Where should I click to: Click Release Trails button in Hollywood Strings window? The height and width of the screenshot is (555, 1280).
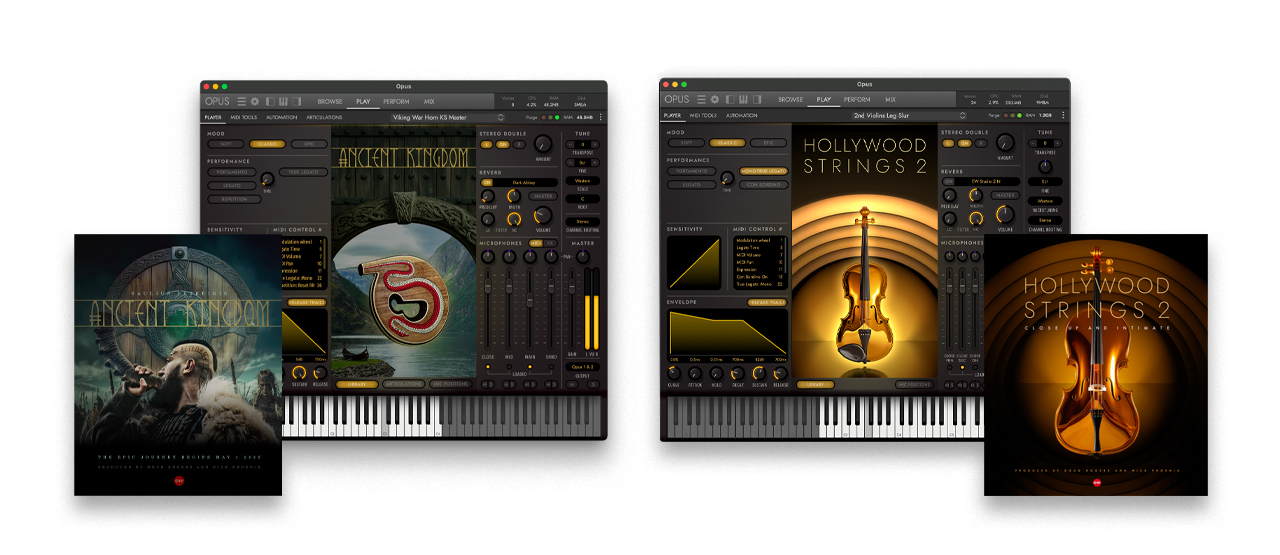(x=767, y=302)
